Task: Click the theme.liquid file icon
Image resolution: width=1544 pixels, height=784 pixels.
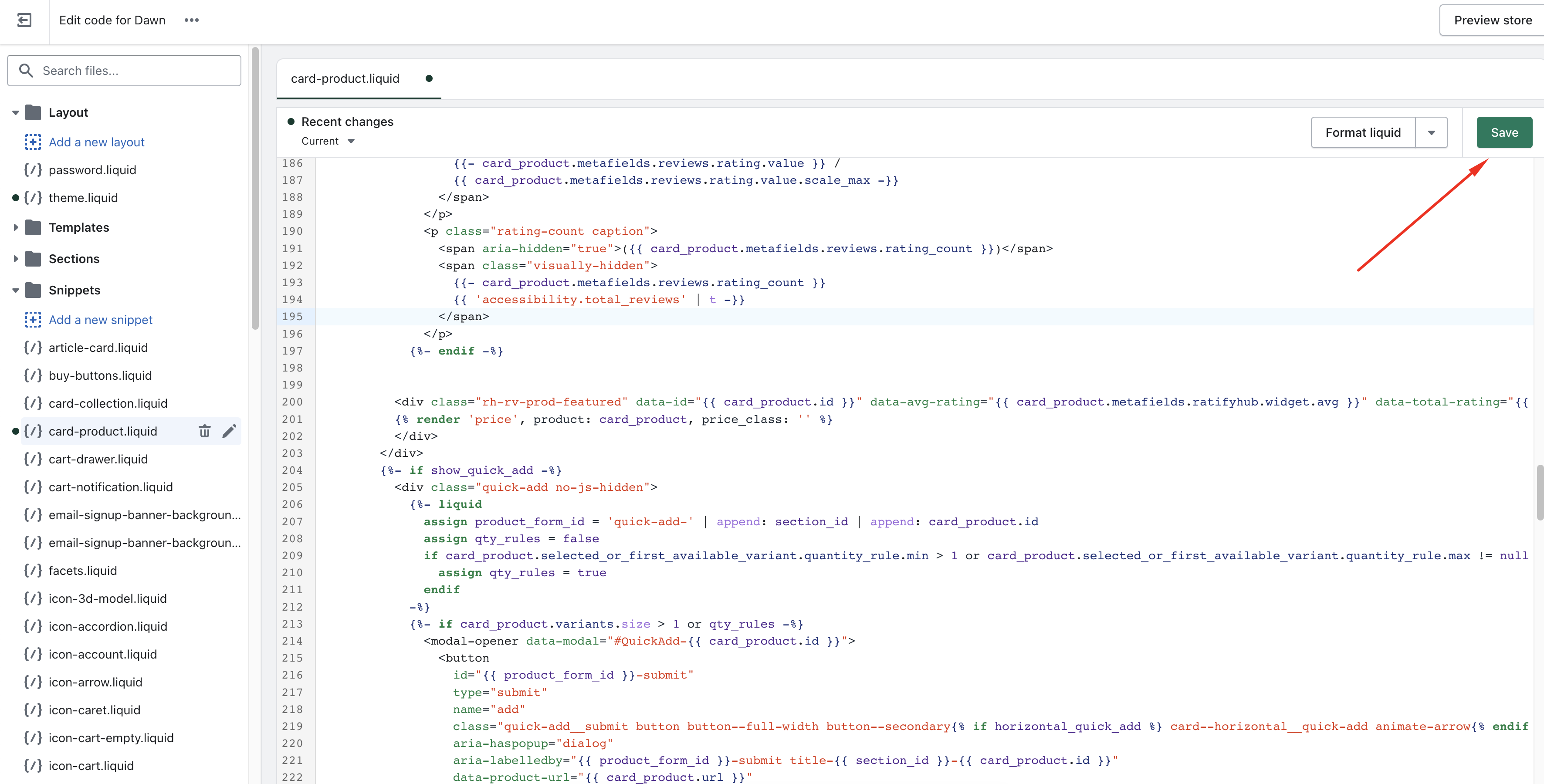Action: click(x=33, y=198)
